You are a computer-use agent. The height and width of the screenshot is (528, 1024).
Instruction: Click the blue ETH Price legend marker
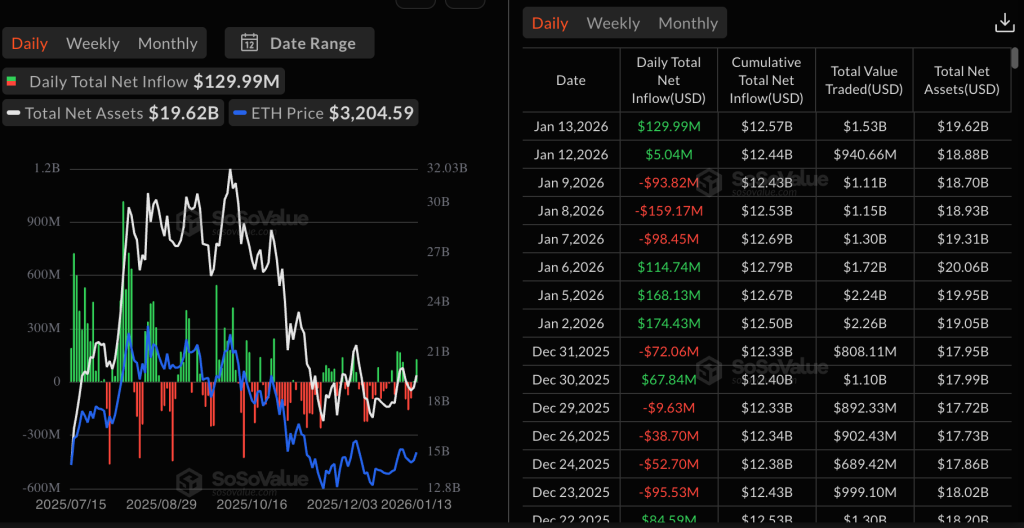click(240, 113)
